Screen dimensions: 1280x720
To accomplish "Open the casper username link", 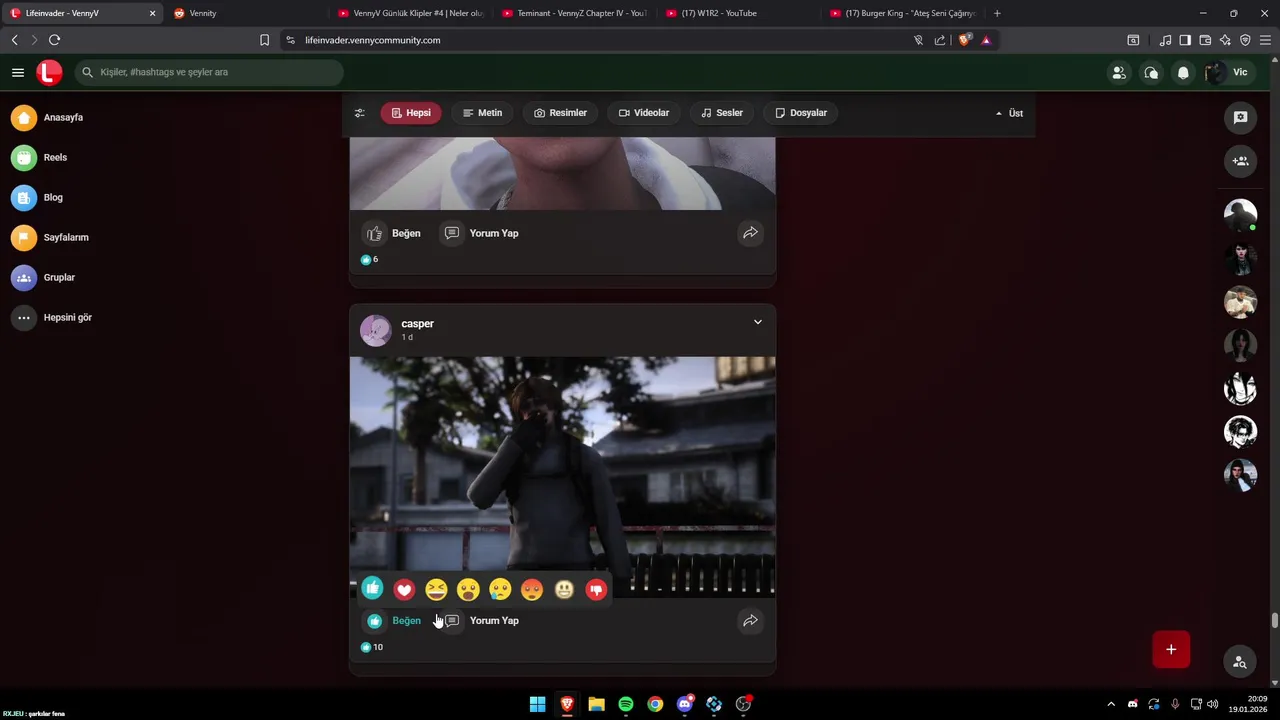I will coord(417,324).
